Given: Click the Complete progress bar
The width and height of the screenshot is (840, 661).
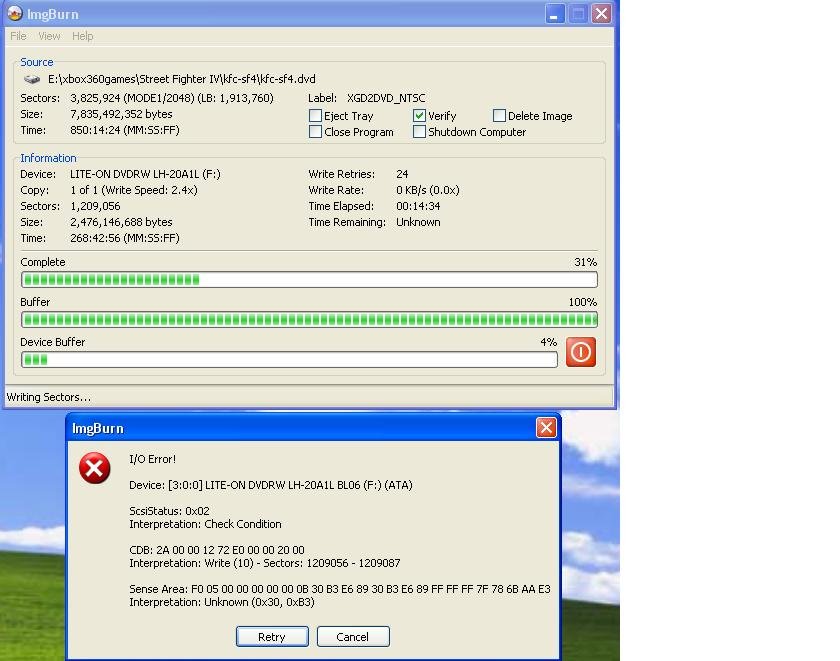Looking at the screenshot, I should click(x=309, y=280).
